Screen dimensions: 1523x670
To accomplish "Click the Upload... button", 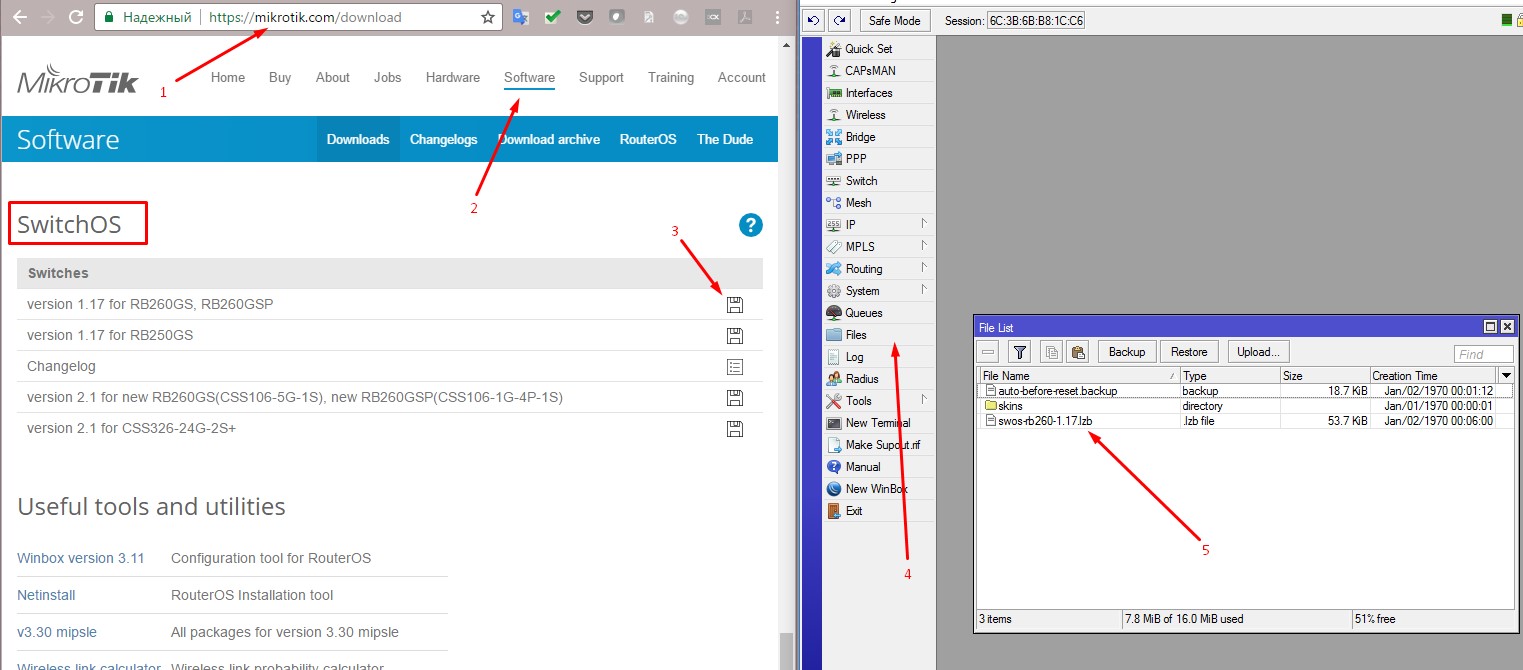I will [x=1258, y=352].
